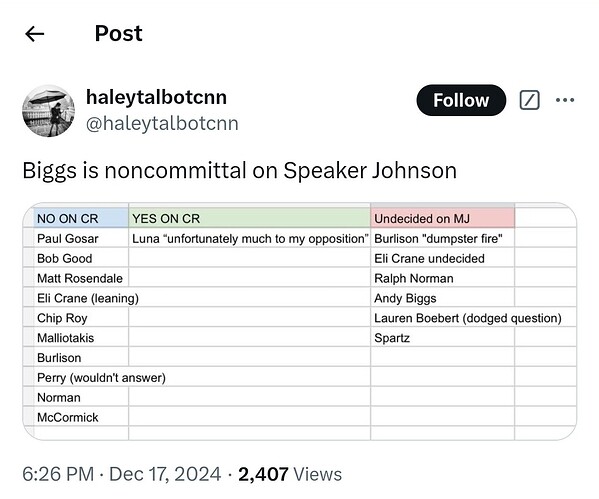This screenshot has height=499, width=599.
Task: Click the Lauren Boebert dodged question cell
Action: [468, 318]
